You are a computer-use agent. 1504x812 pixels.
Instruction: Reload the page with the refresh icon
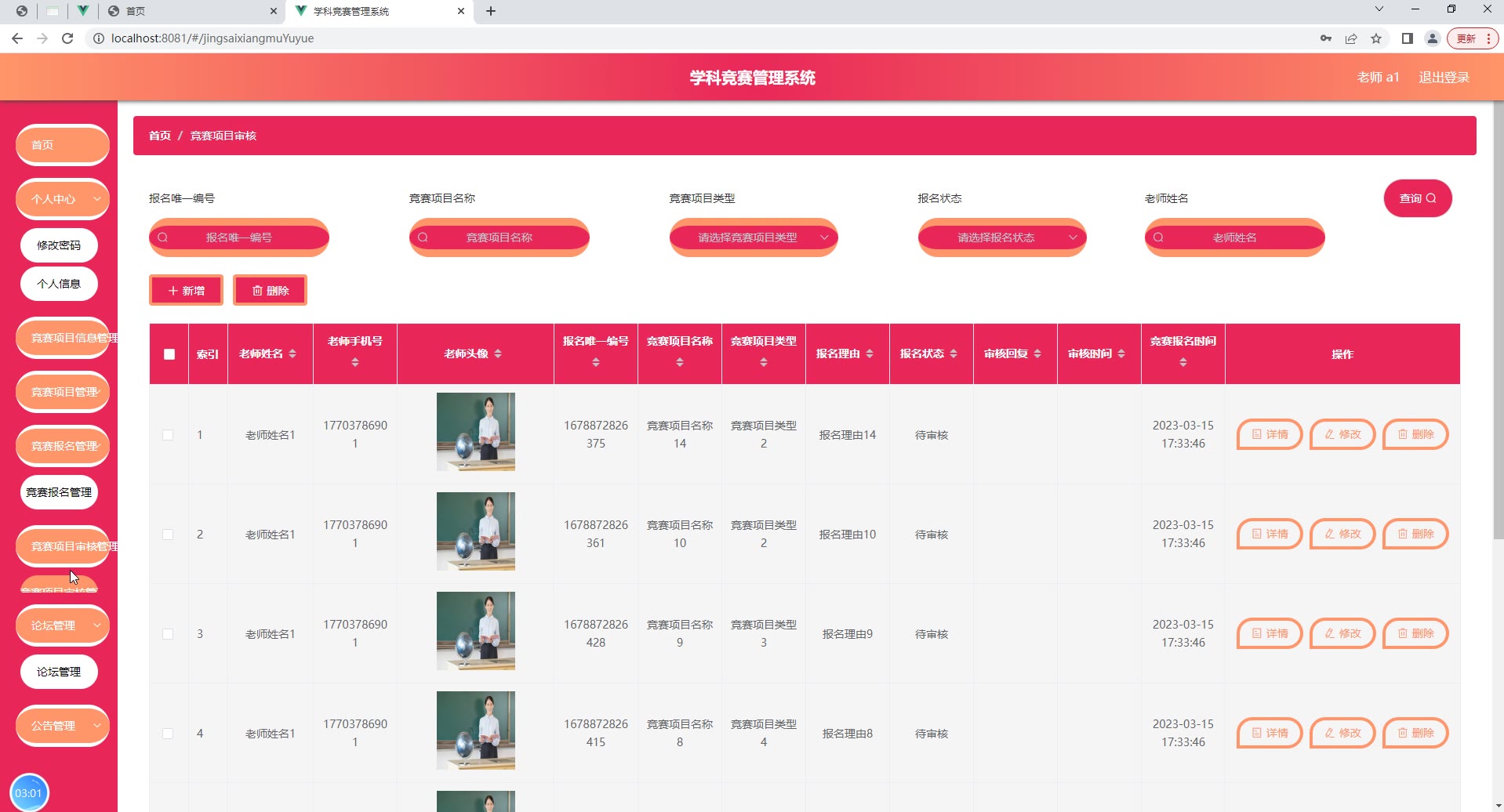coord(67,38)
